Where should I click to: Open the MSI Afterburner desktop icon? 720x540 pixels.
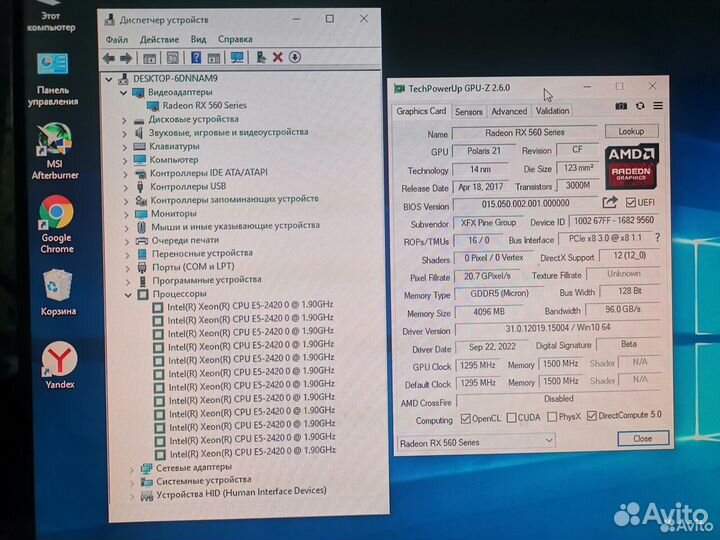pyautogui.click(x=55, y=152)
